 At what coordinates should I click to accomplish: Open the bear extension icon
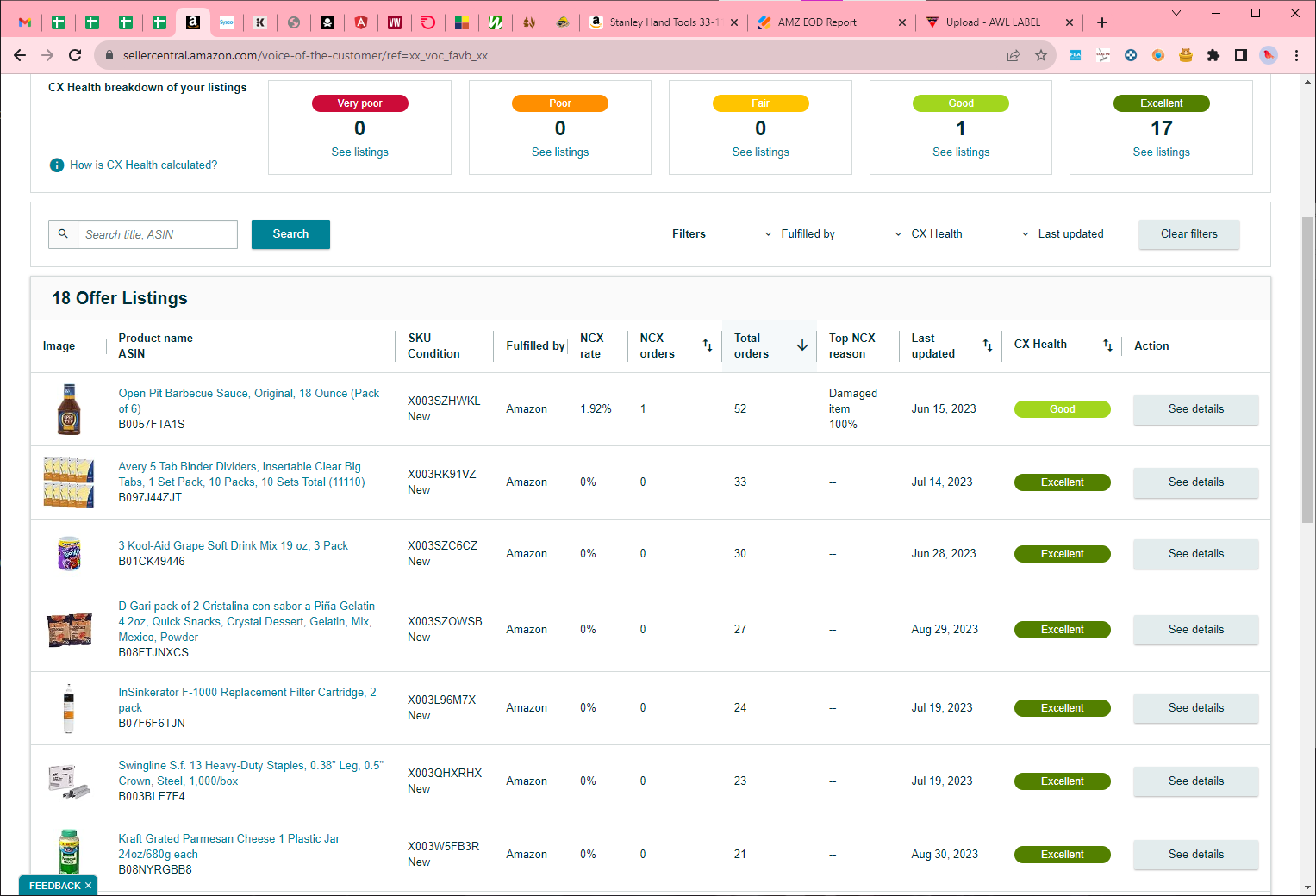pyautogui.click(x=1186, y=55)
